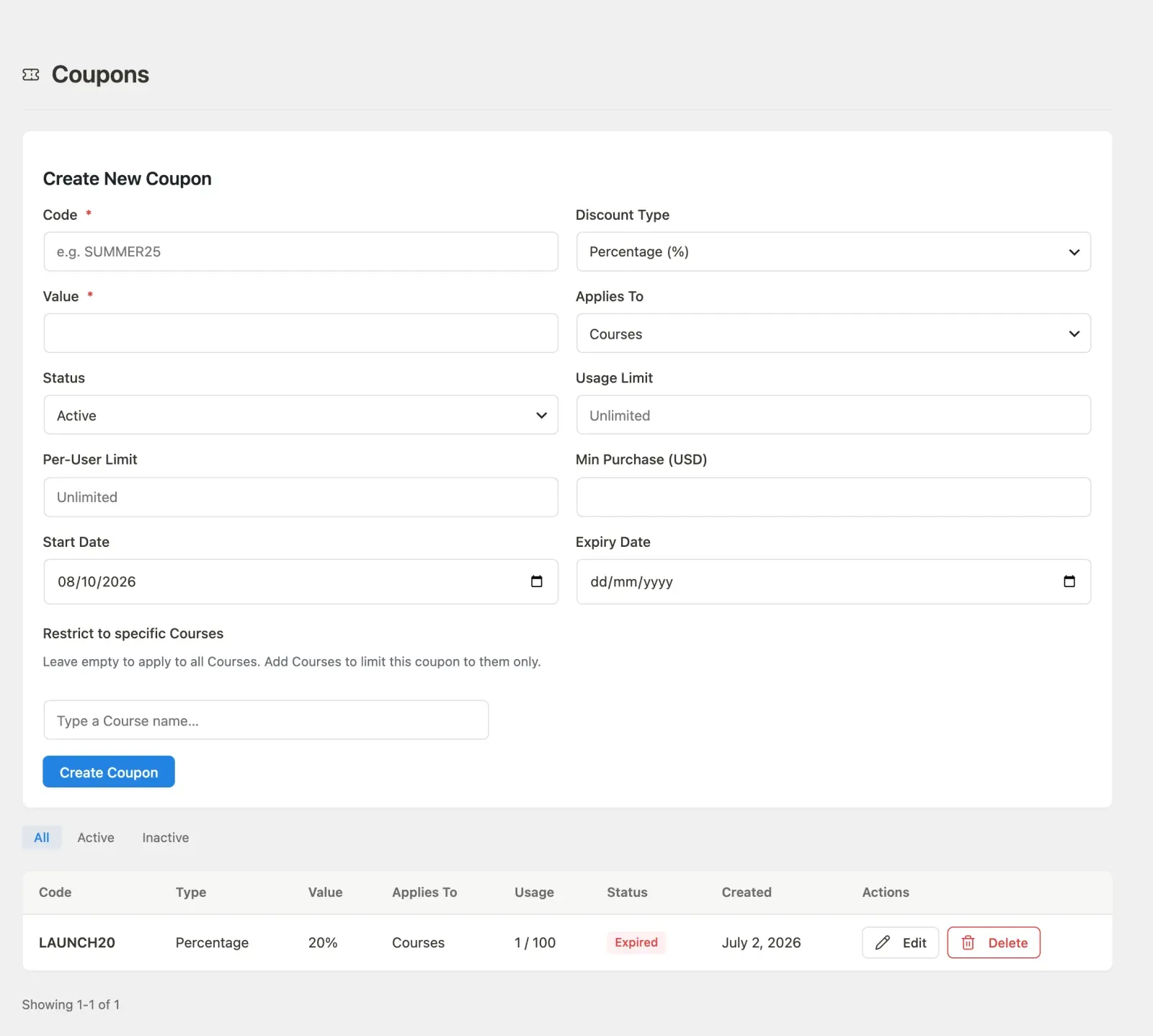Edit the LAUNCH20 coupon
Screen dimensions: 1153x1036
900,942
